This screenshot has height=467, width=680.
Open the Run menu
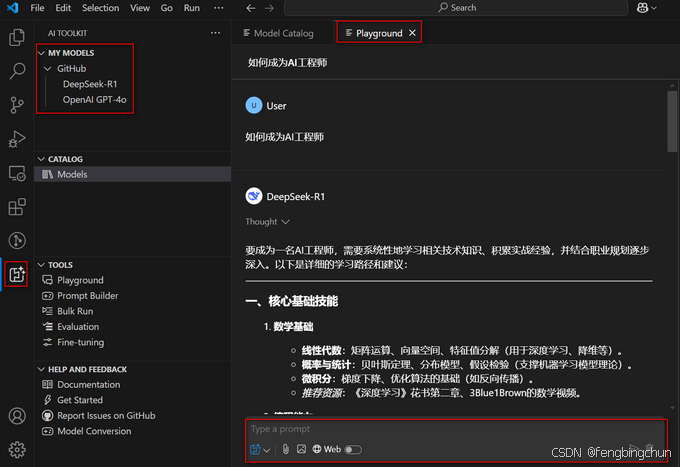click(x=192, y=8)
